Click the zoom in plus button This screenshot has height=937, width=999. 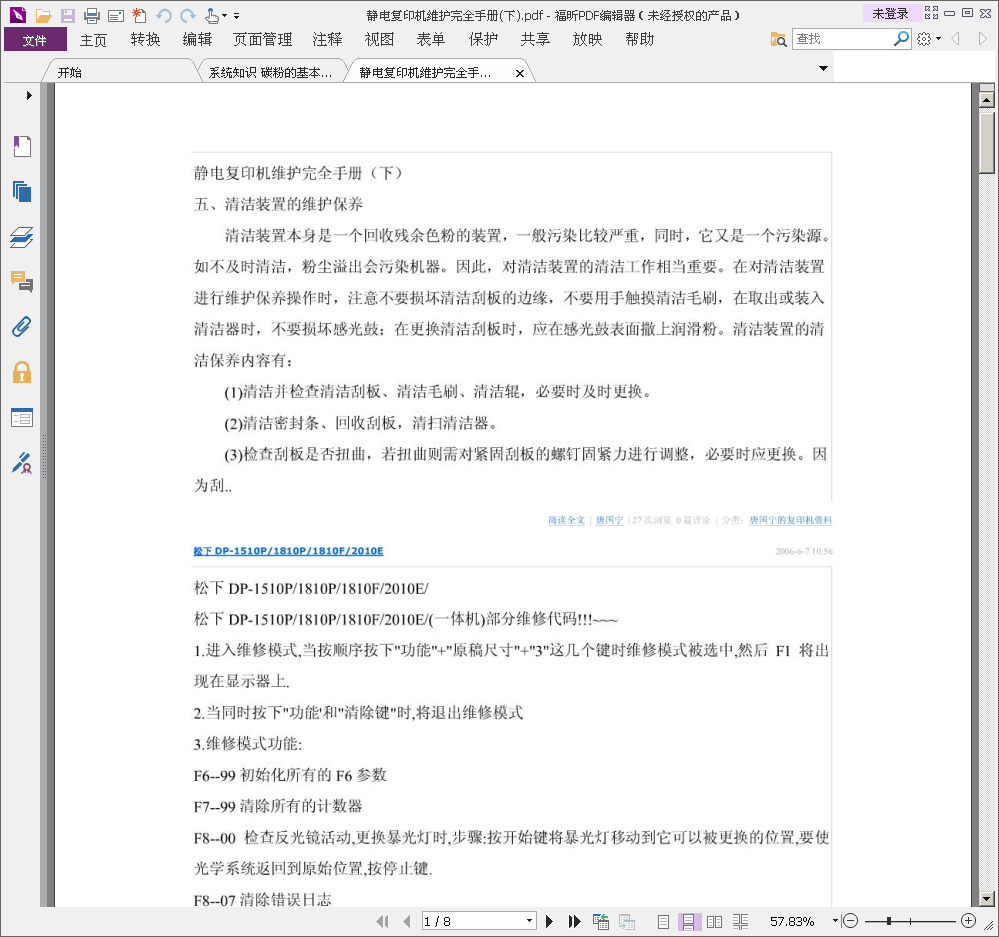tap(968, 921)
